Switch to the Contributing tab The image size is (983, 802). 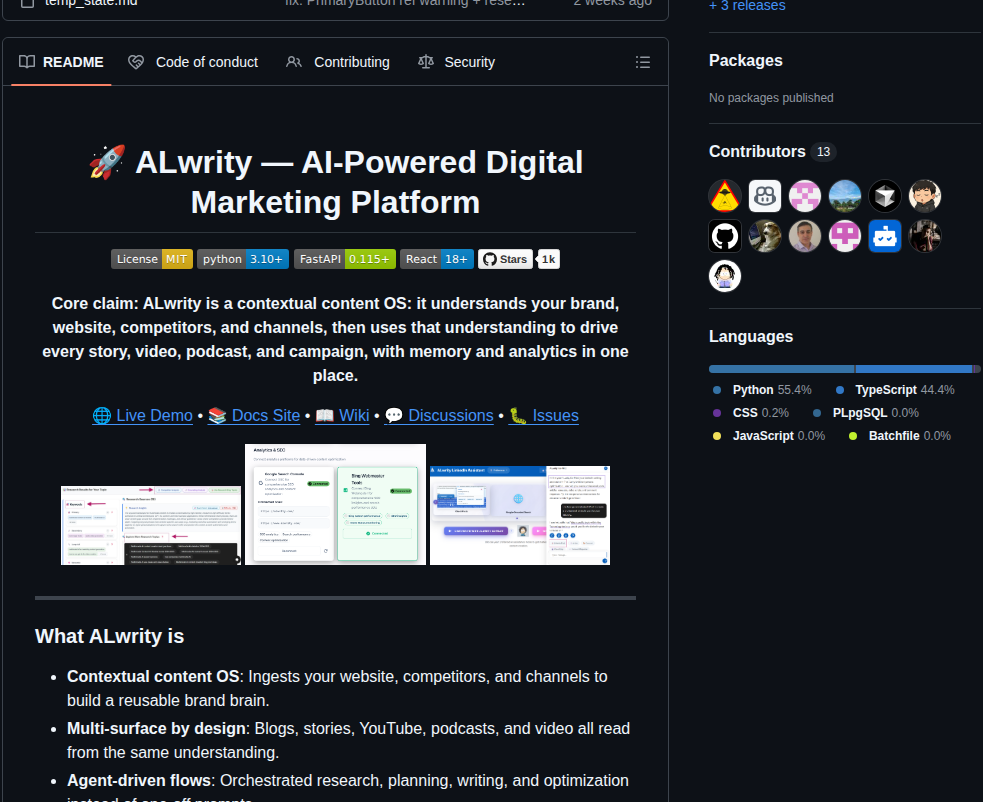(x=338, y=62)
